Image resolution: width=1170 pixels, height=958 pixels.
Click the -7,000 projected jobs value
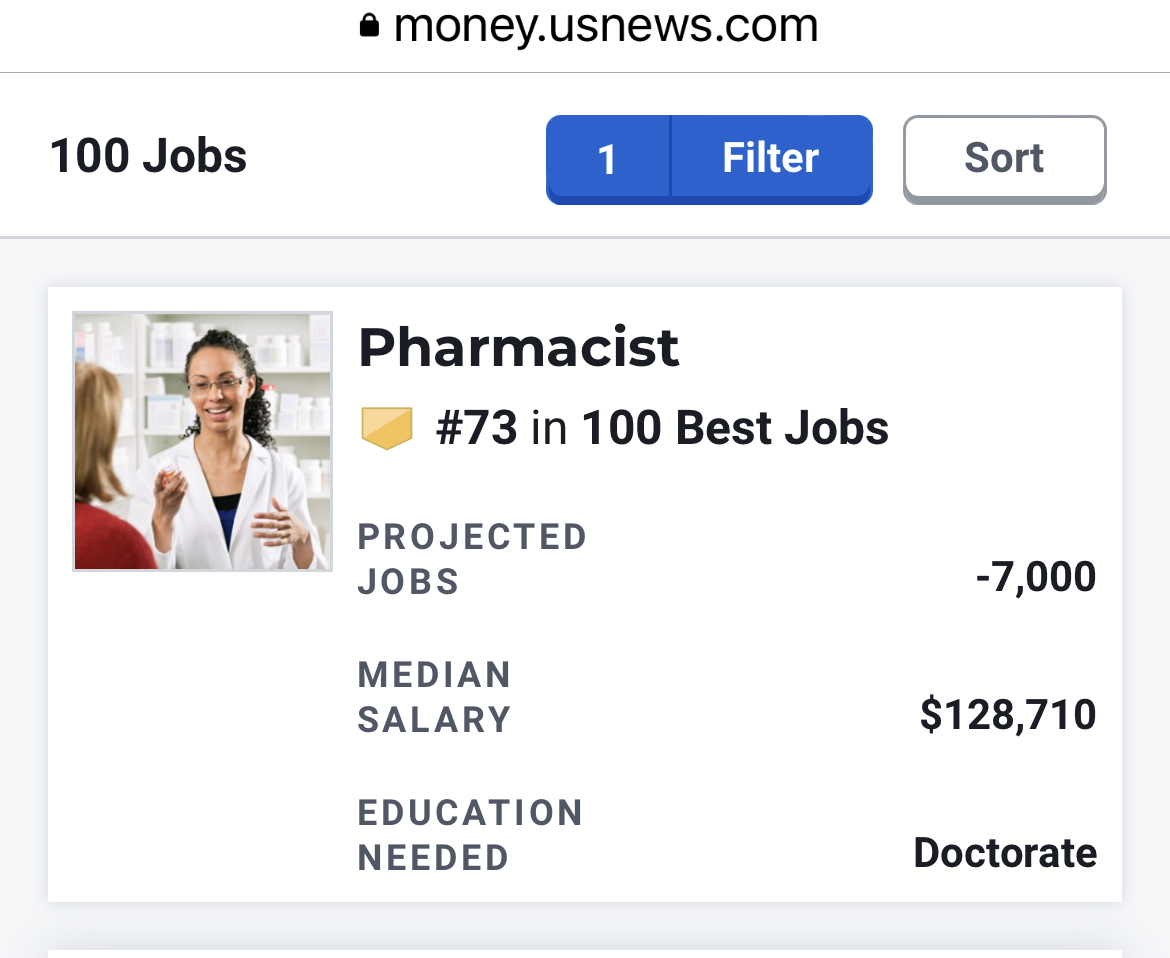(1035, 577)
